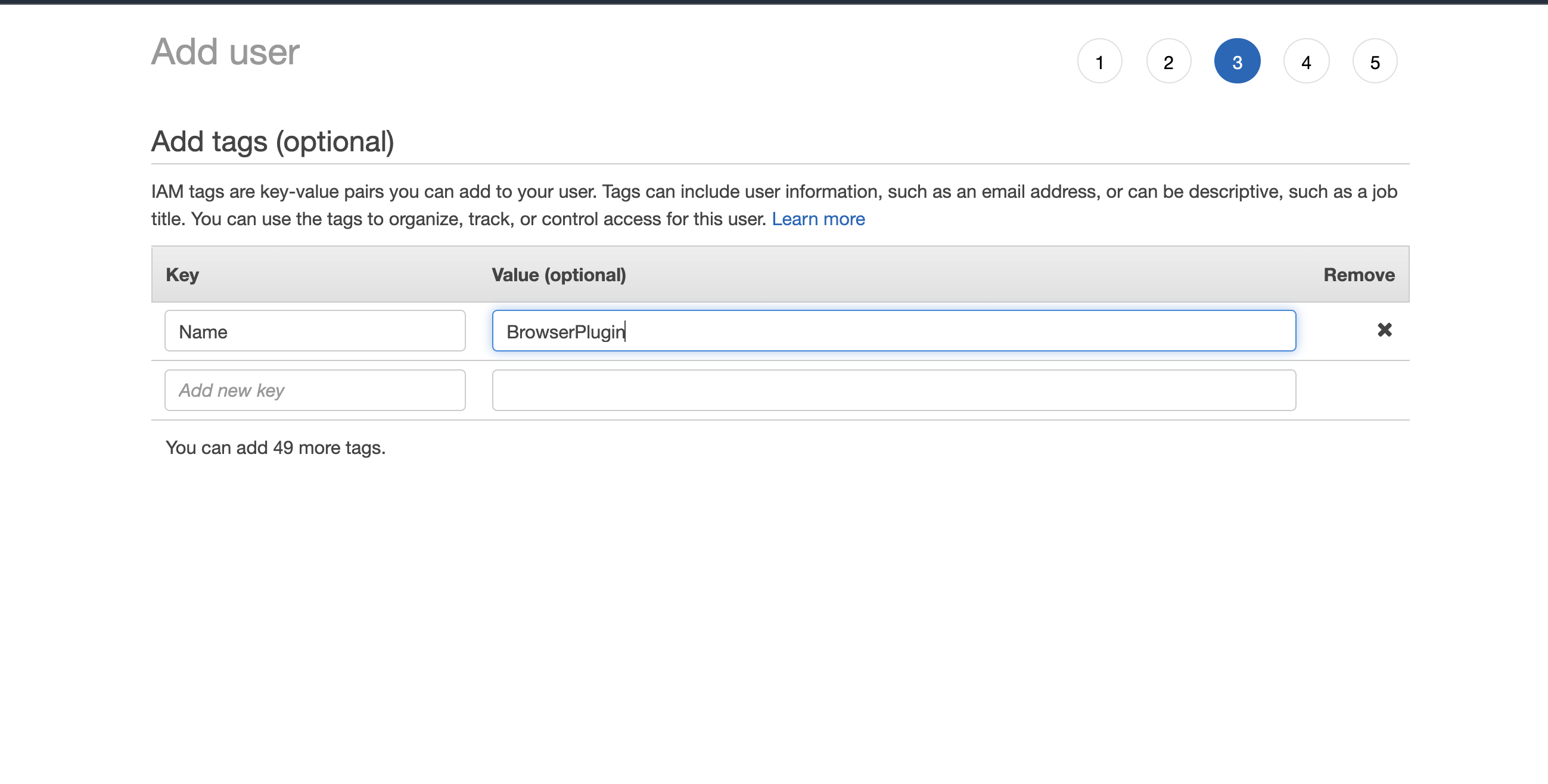The width and height of the screenshot is (1548, 784).
Task: Click the Add new key field
Action: point(315,390)
